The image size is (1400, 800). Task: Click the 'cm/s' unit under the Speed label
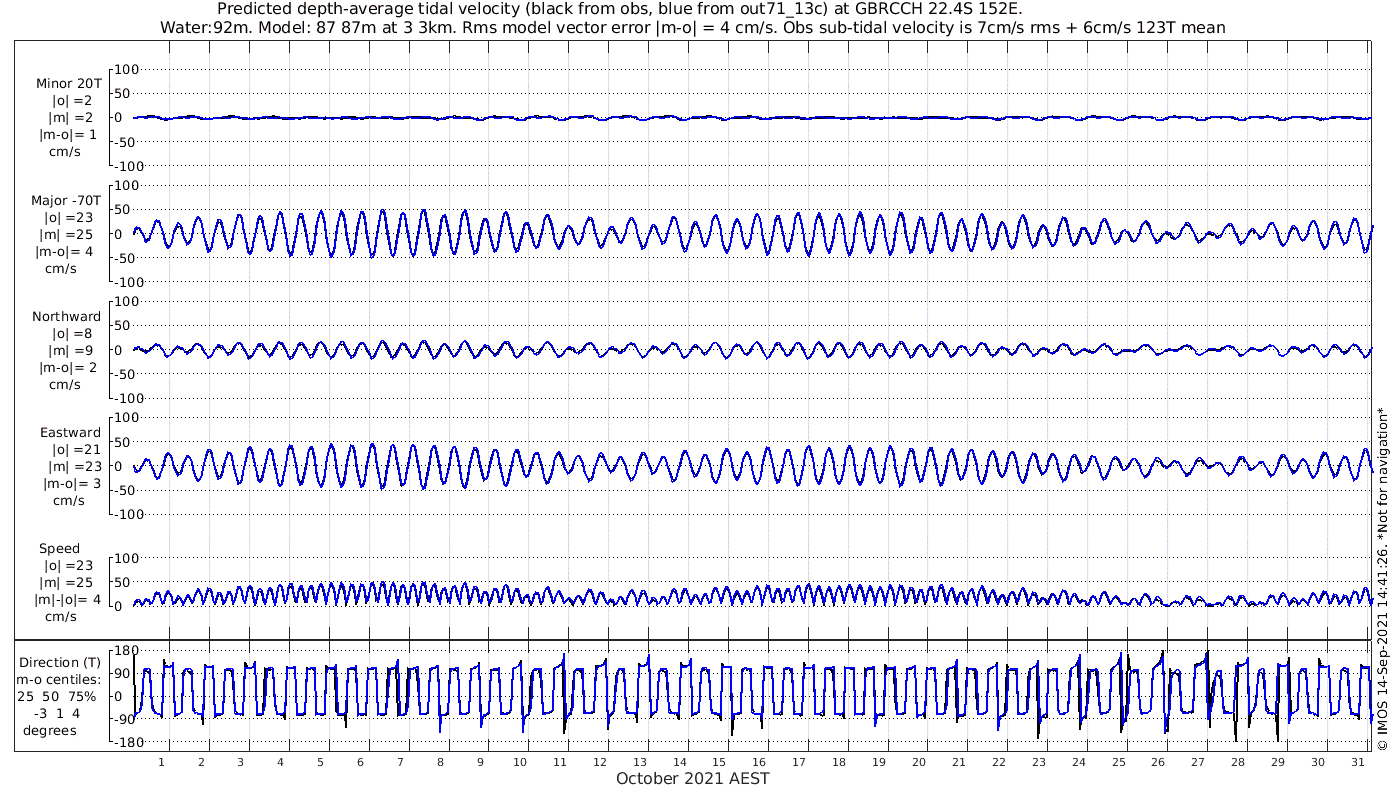click(60, 617)
